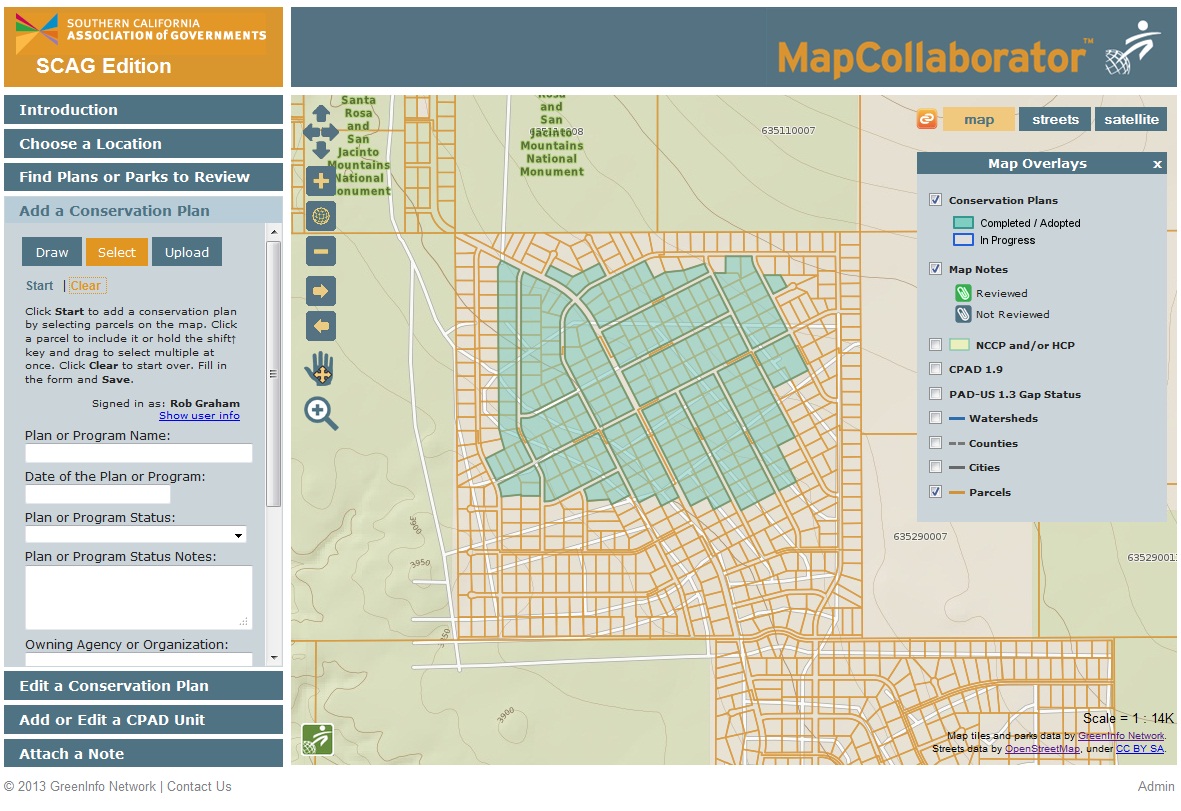Expand Edit a Conservation Plan section
This screenshot has height=811, width=1181.
[x=143, y=686]
